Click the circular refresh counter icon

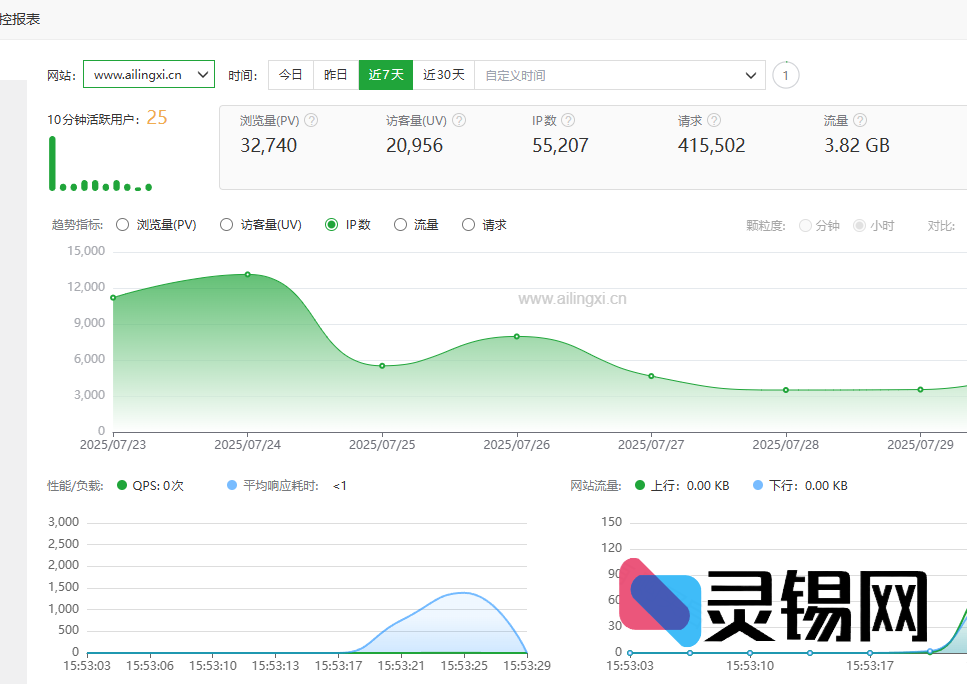(x=786, y=75)
